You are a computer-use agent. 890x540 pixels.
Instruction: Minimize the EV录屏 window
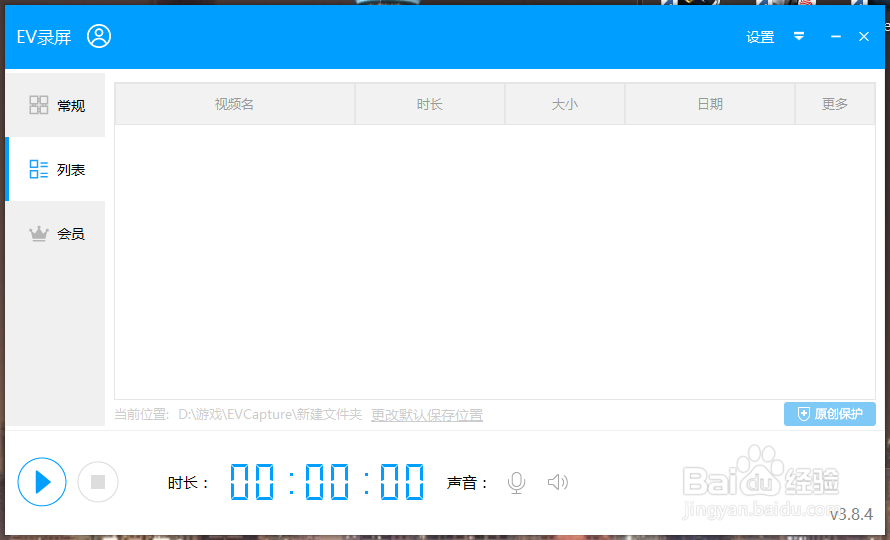point(836,36)
